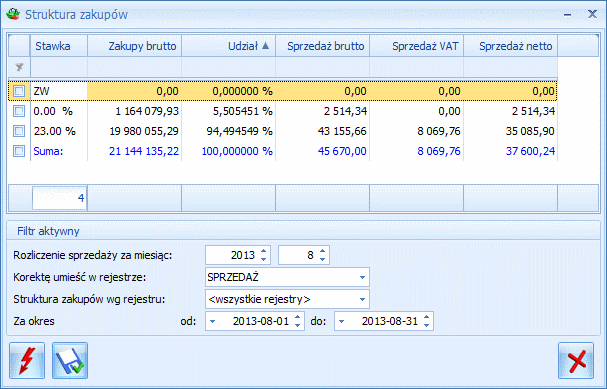Select the ZW rate cell
The height and width of the screenshot is (389, 607).
(x=59, y=91)
